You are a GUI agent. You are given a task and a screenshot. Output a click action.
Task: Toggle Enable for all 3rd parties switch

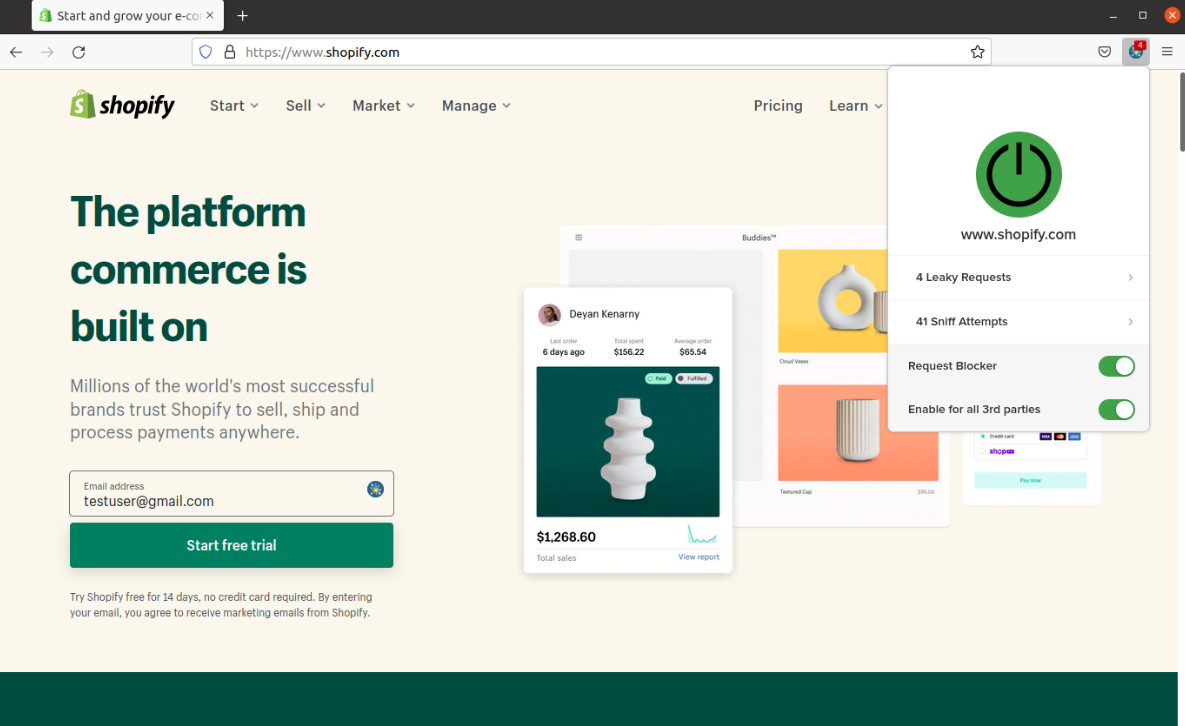point(1116,409)
